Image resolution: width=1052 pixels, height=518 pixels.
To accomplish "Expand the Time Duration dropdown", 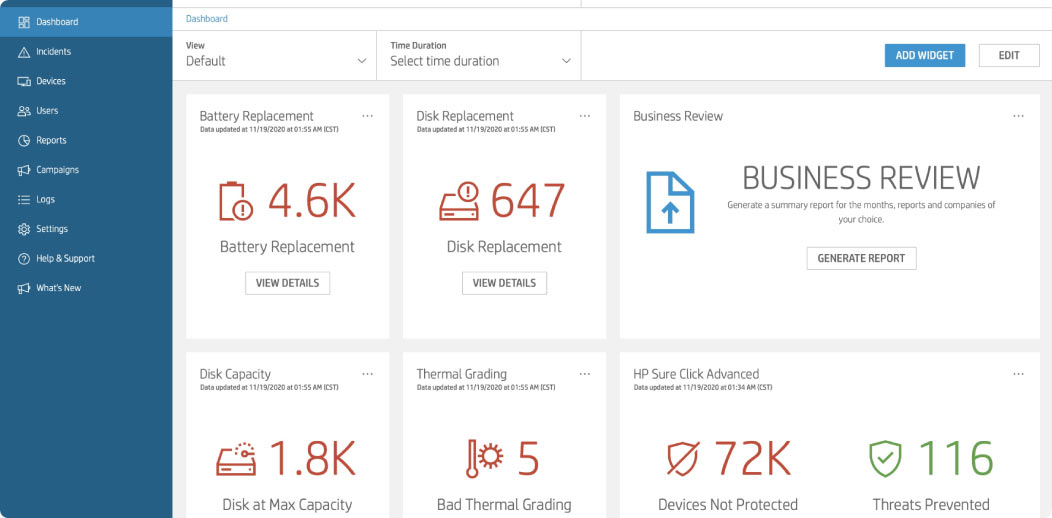I will pos(481,60).
